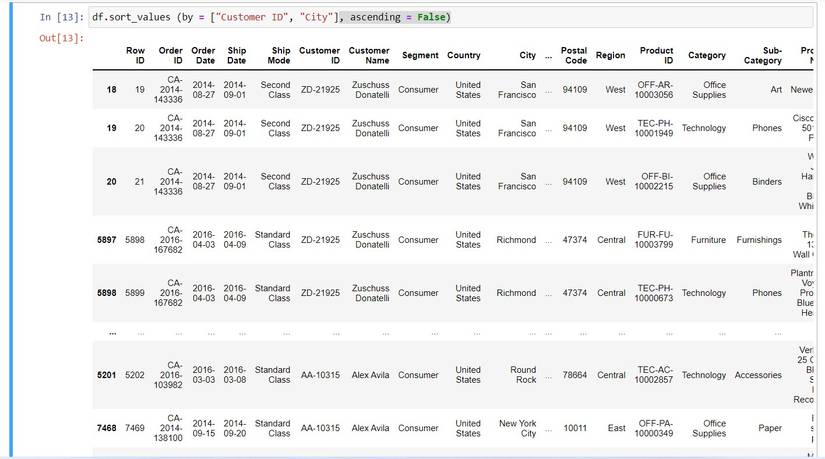Click the Row ID column header
This screenshot has height=459, width=825.
[x=135, y=55]
